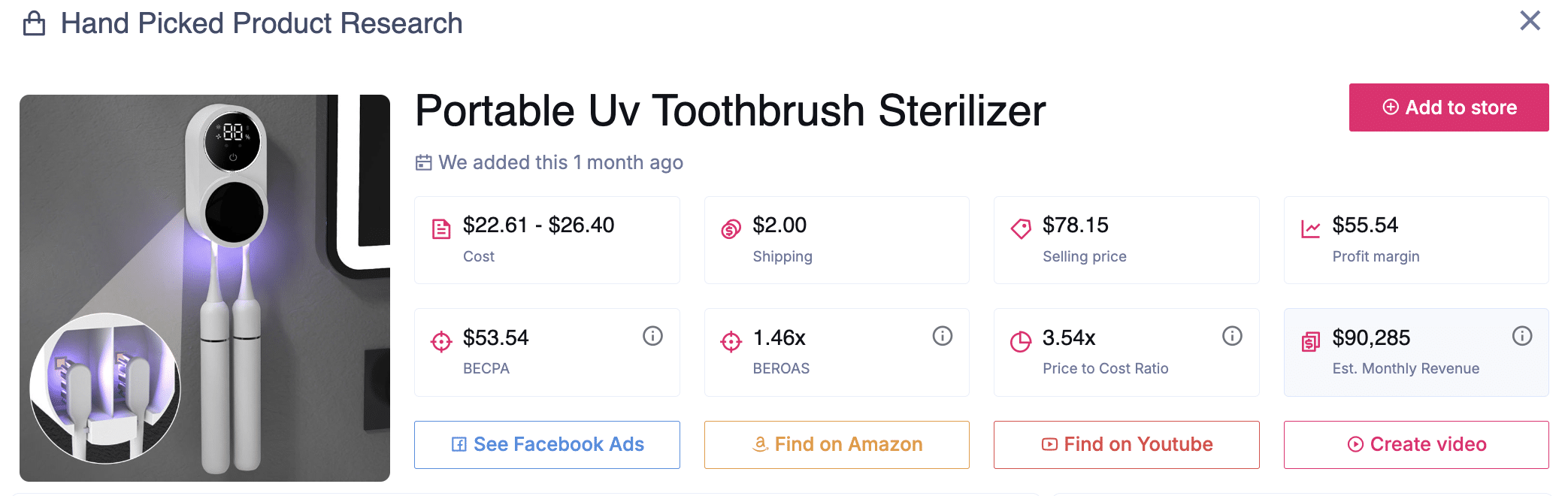Click Find on Amazon button

(x=837, y=445)
